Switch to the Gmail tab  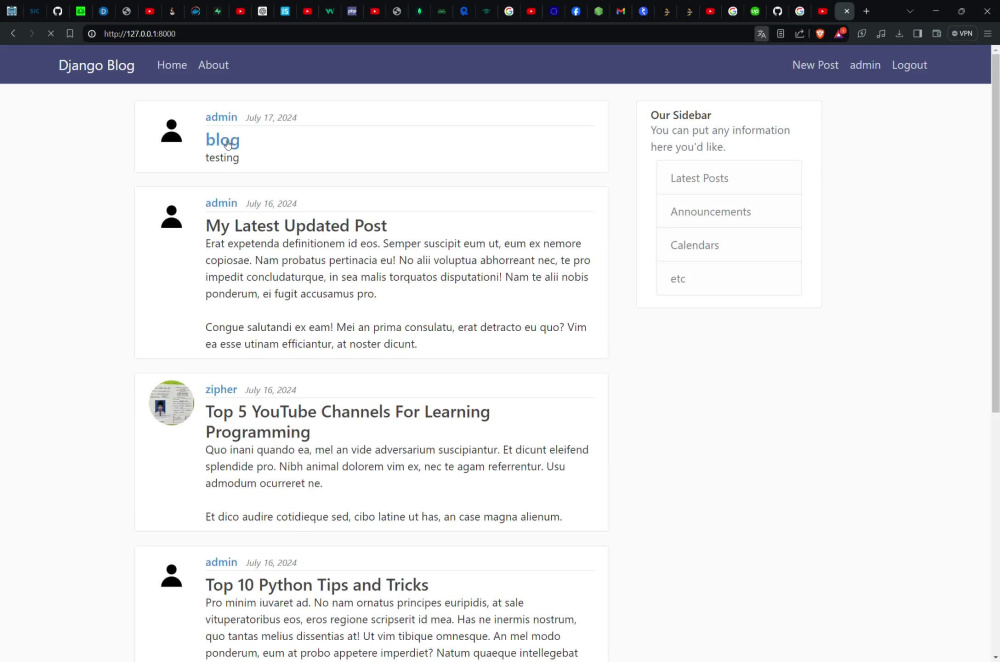(x=621, y=11)
